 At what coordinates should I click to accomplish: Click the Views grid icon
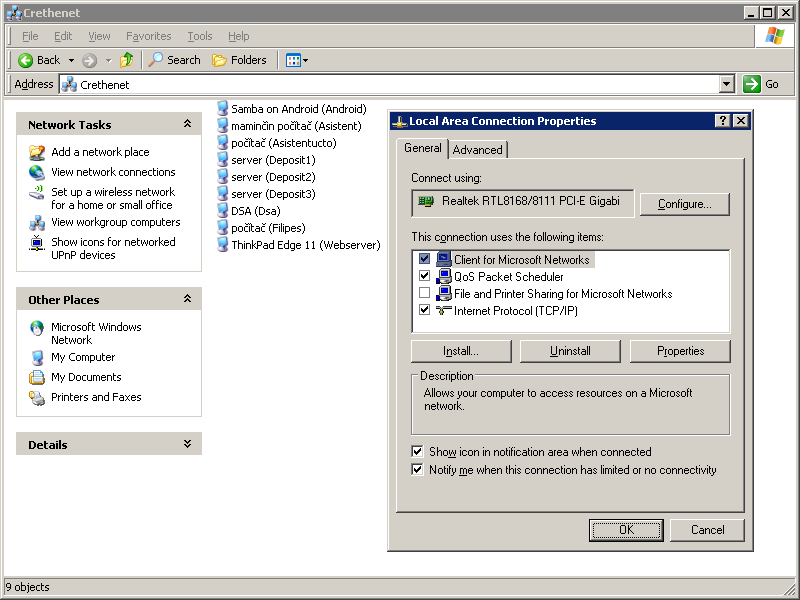point(293,60)
